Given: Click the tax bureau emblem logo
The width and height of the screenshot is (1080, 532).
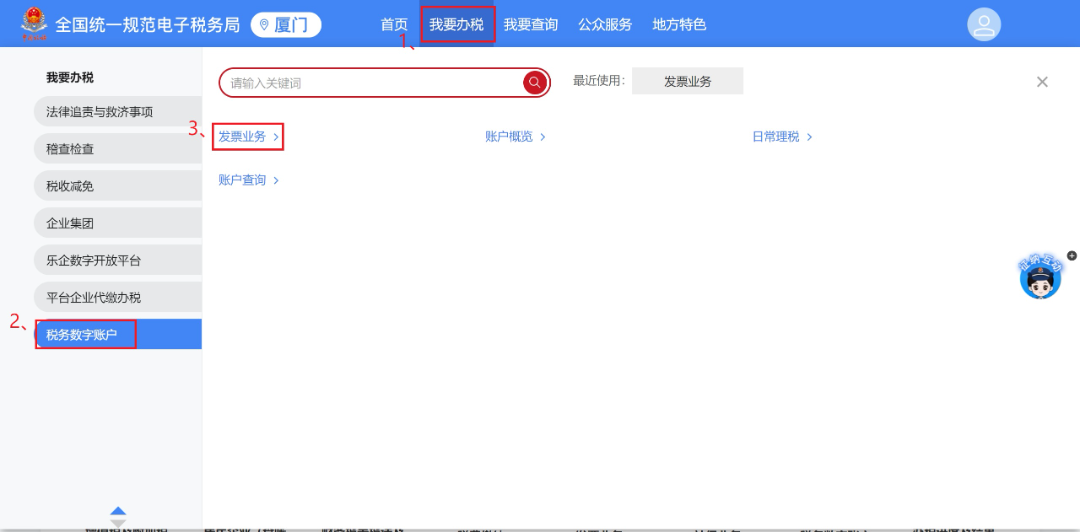Looking at the screenshot, I should 33,25.
